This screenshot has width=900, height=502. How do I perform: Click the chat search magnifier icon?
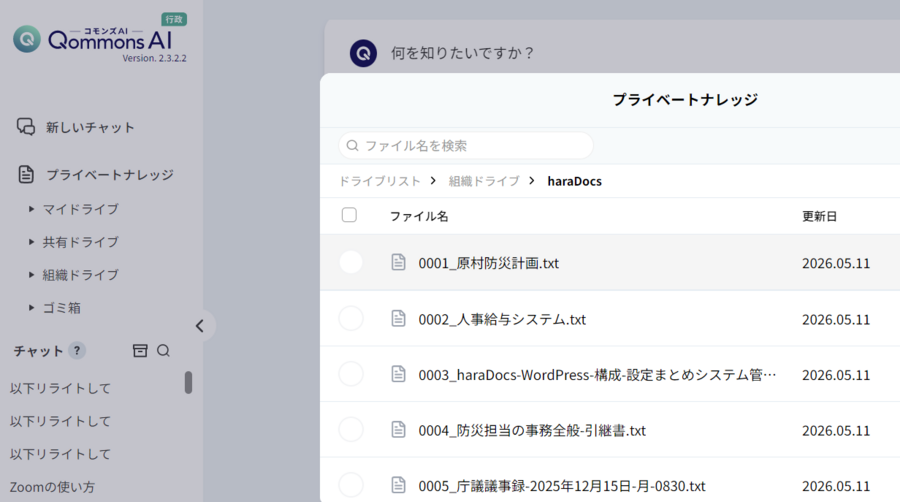click(163, 351)
